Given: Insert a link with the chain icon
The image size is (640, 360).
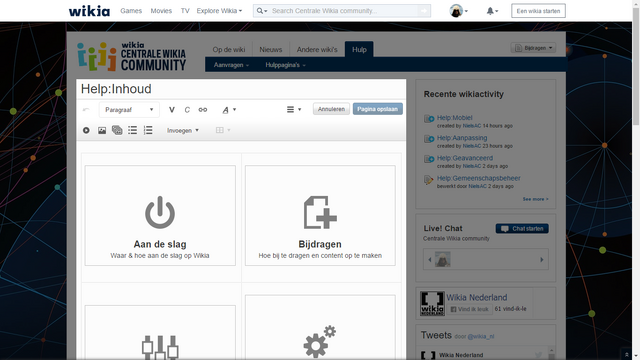Looking at the screenshot, I should (x=203, y=109).
